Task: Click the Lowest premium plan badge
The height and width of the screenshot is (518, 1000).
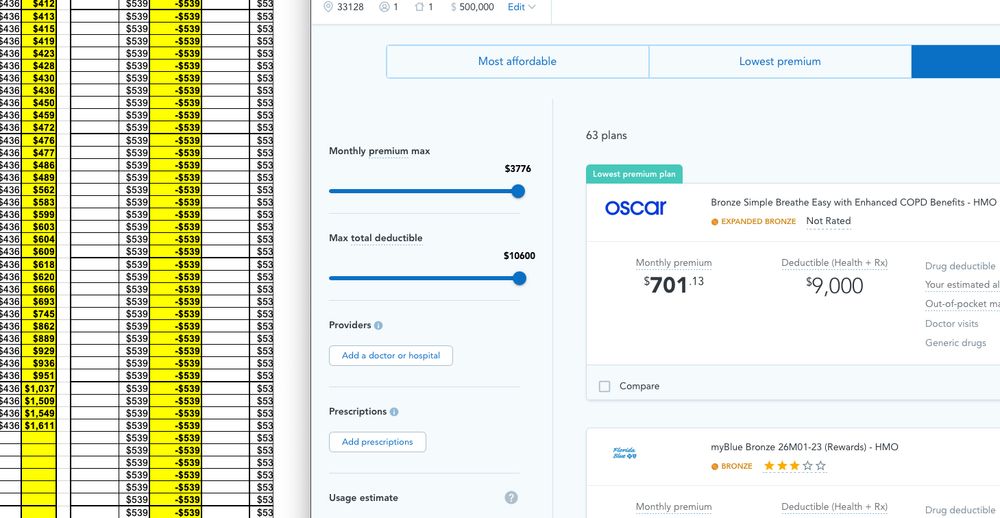Action: point(634,174)
